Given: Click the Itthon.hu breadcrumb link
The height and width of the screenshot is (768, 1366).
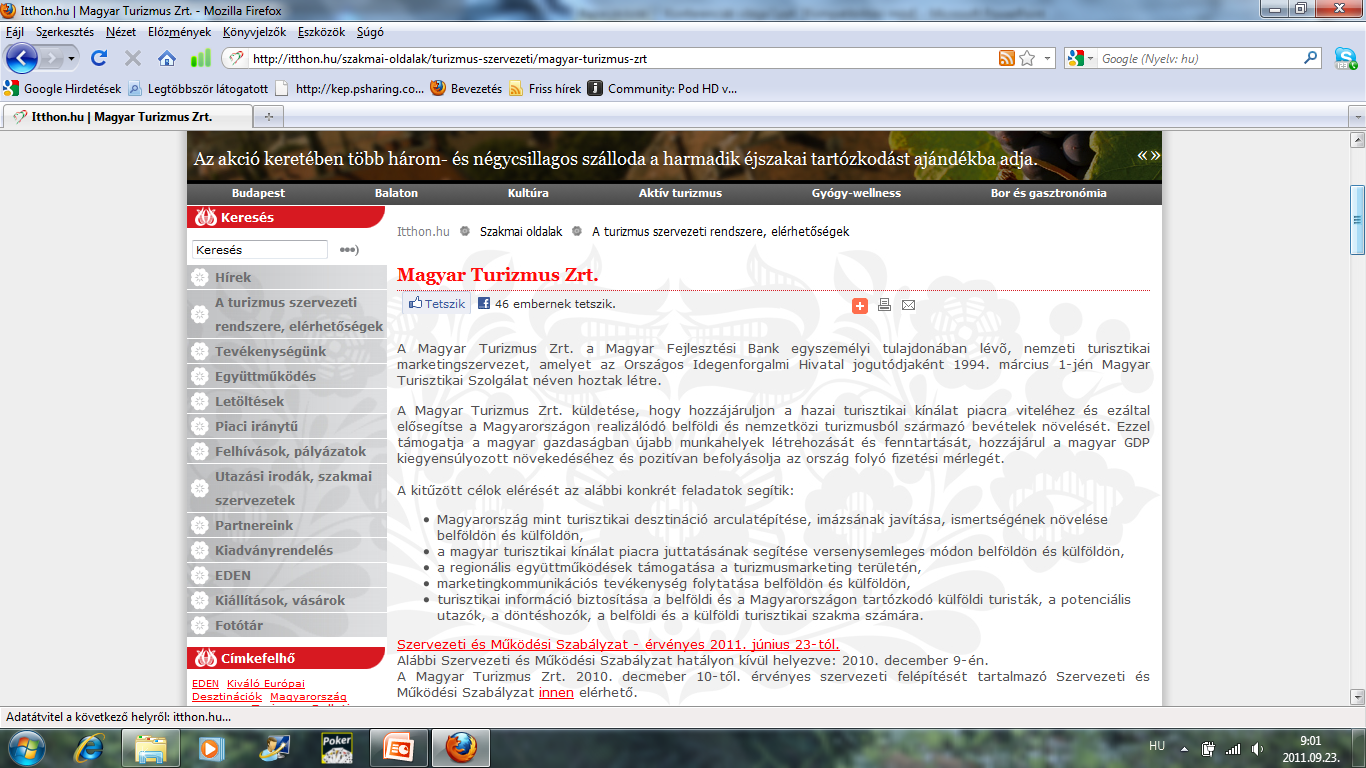Looking at the screenshot, I should pos(423,231).
